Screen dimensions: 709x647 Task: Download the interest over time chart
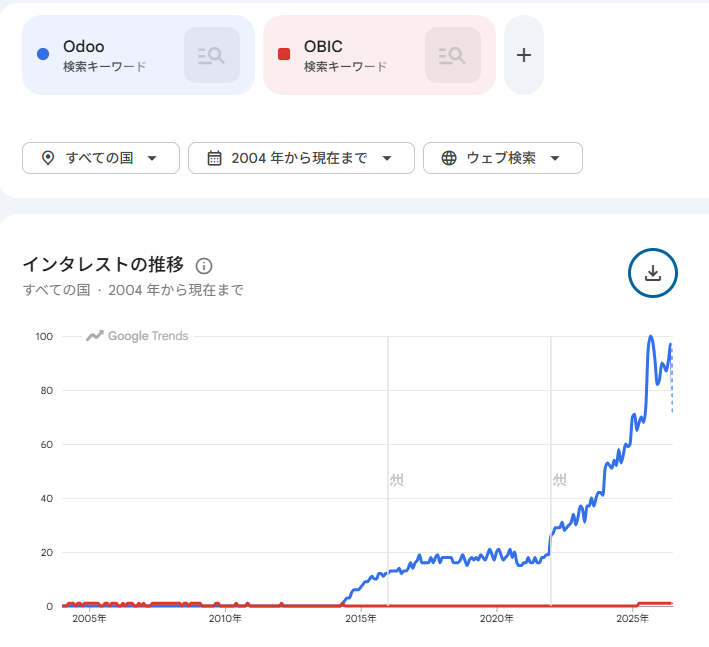[652, 273]
